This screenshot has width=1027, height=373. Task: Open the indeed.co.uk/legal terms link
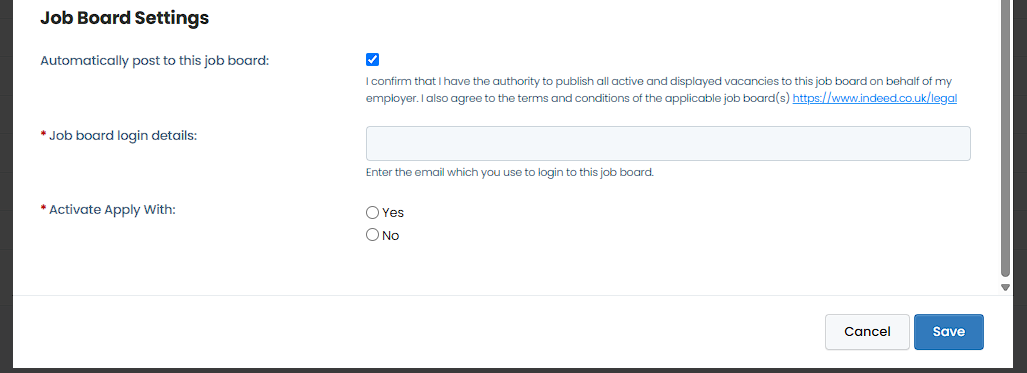[875, 98]
